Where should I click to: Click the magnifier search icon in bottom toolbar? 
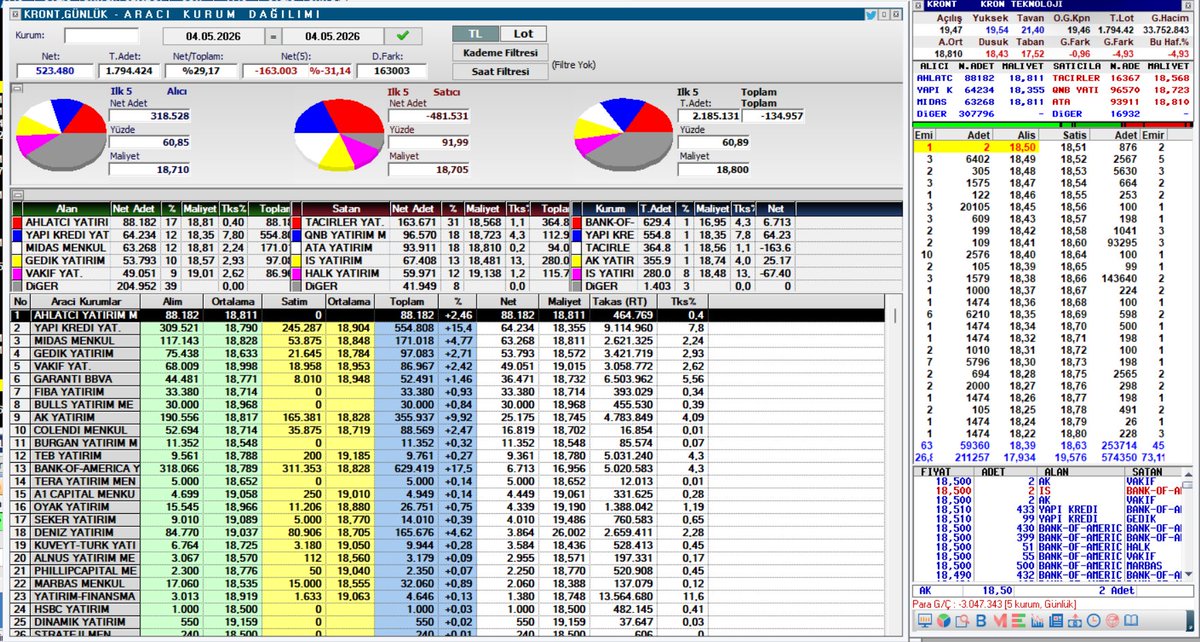(x=962, y=621)
